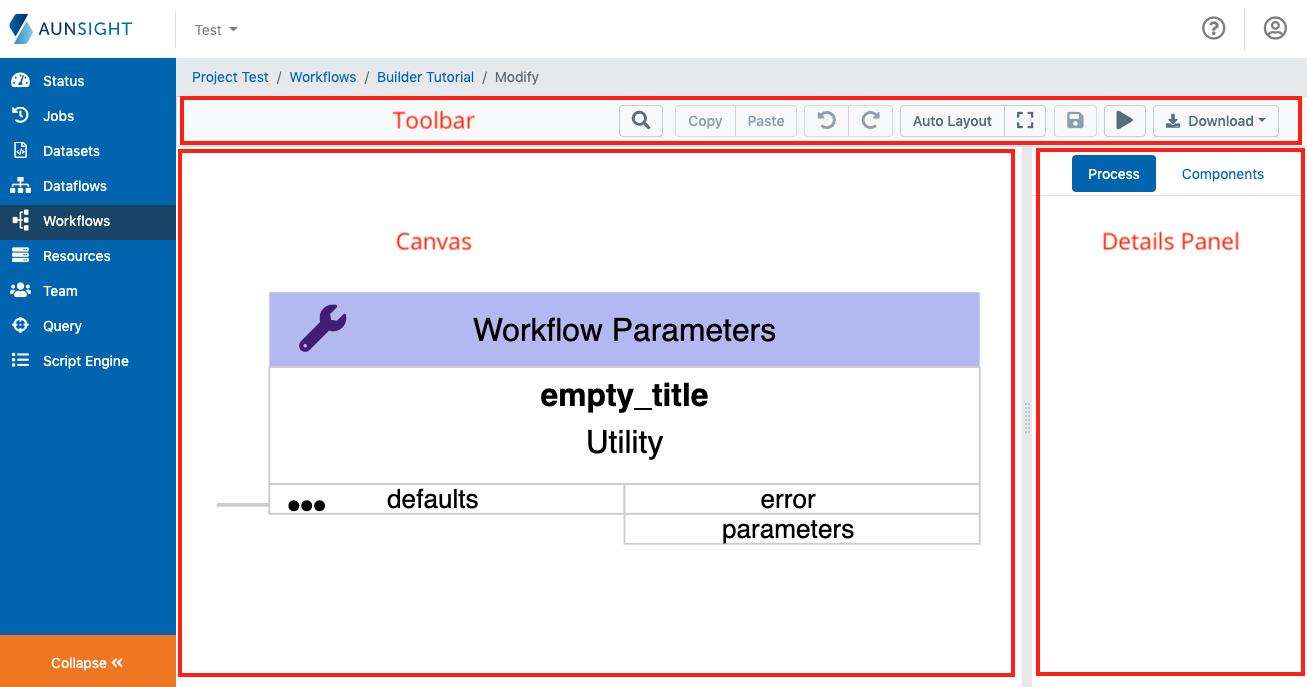Click the Auto Layout button
The height and width of the screenshot is (687, 1307).
[x=951, y=120]
